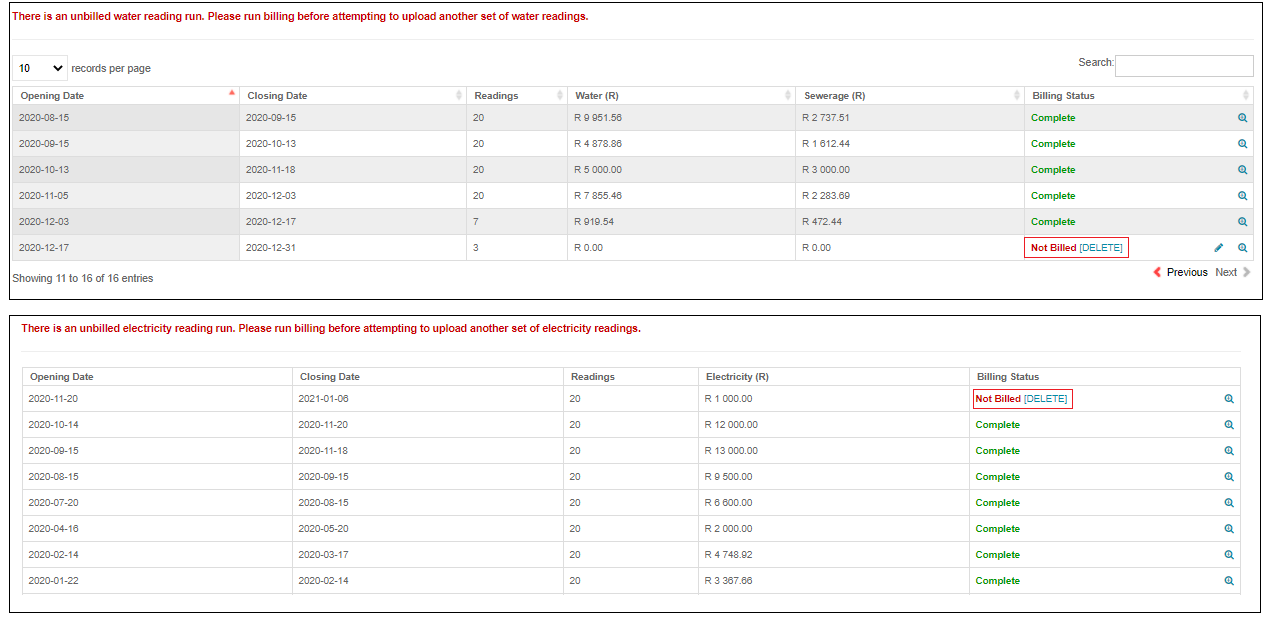View electricity run opening 2020-01-22
The width and height of the screenshot is (1278, 623).
tap(1229, 581)
